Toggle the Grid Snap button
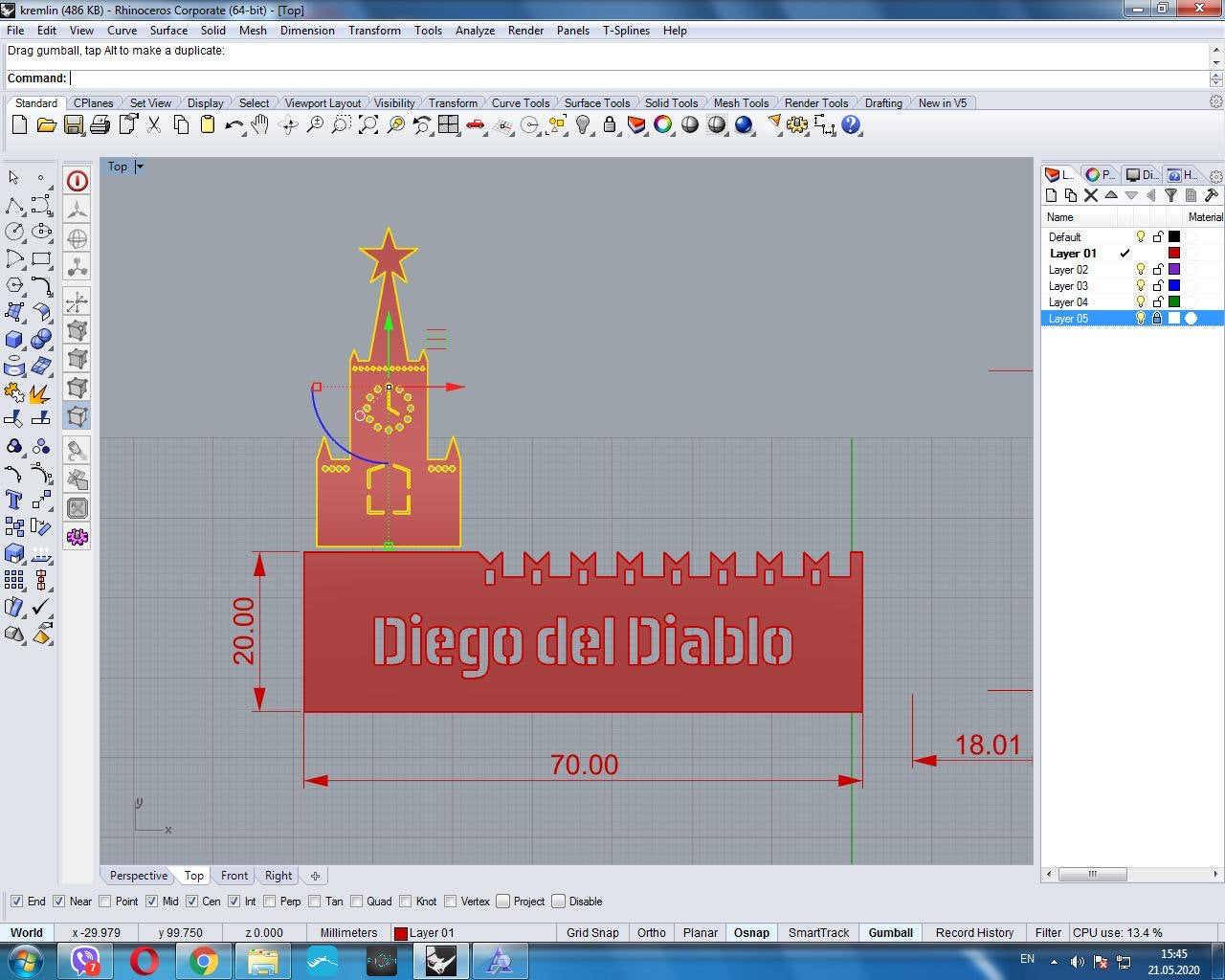This screenshot has height=980, width=1225. pos(592,933)
